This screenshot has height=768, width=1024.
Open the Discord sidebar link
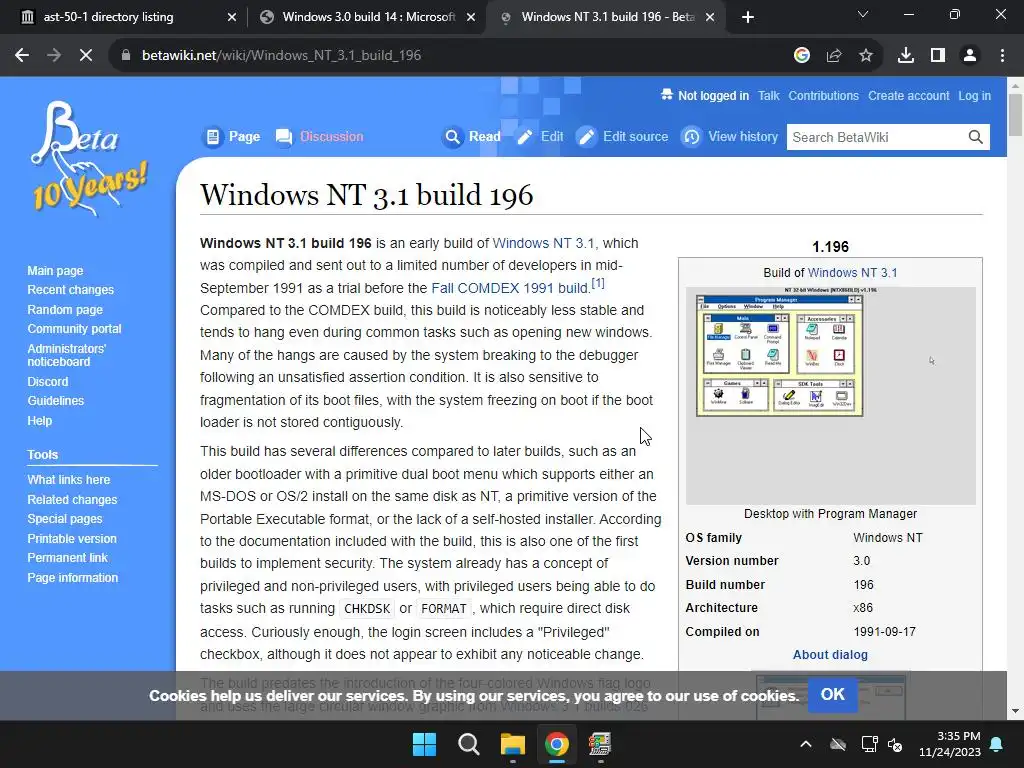tap(48, 381)
